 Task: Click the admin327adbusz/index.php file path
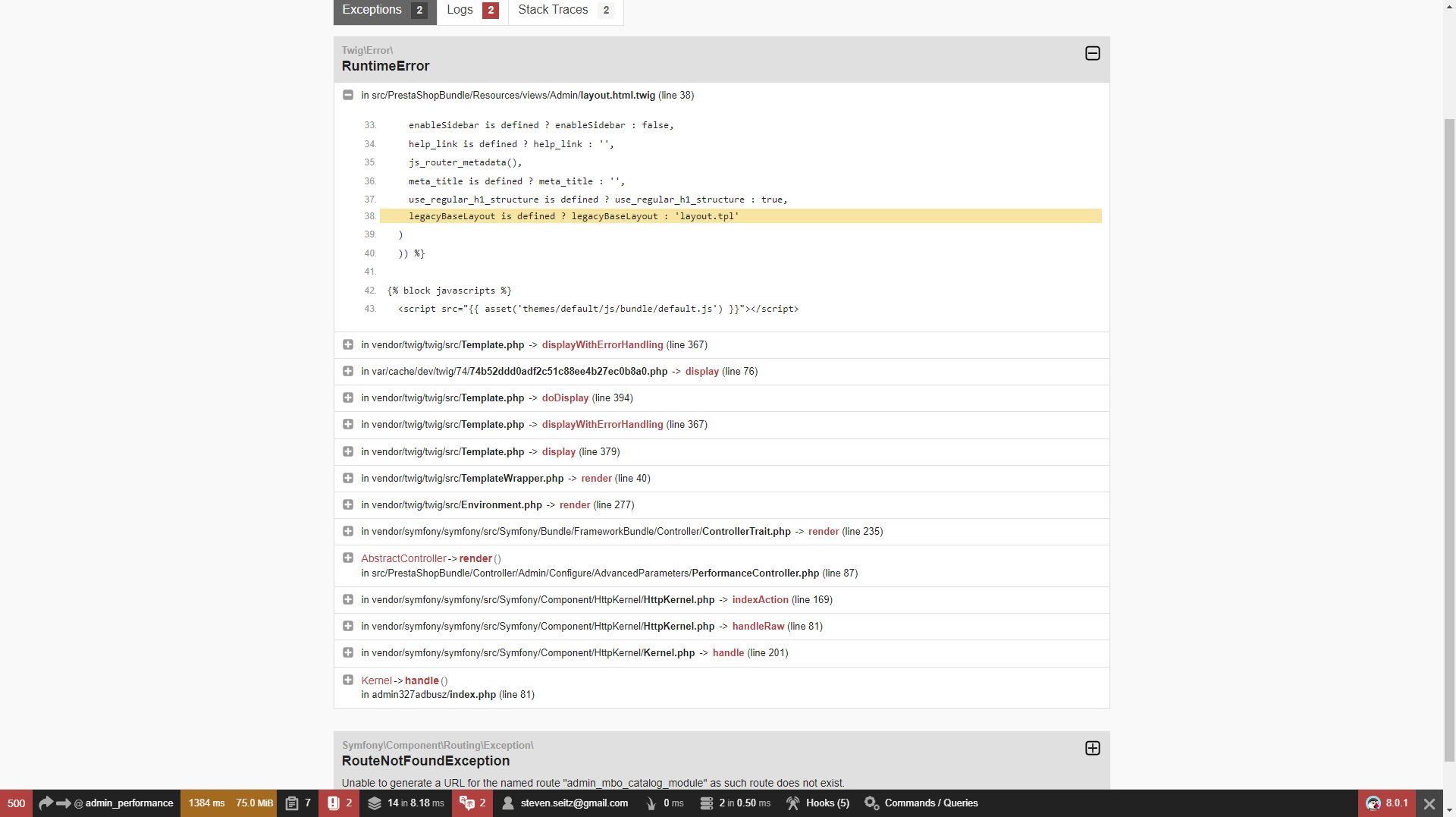click(434, 694)
